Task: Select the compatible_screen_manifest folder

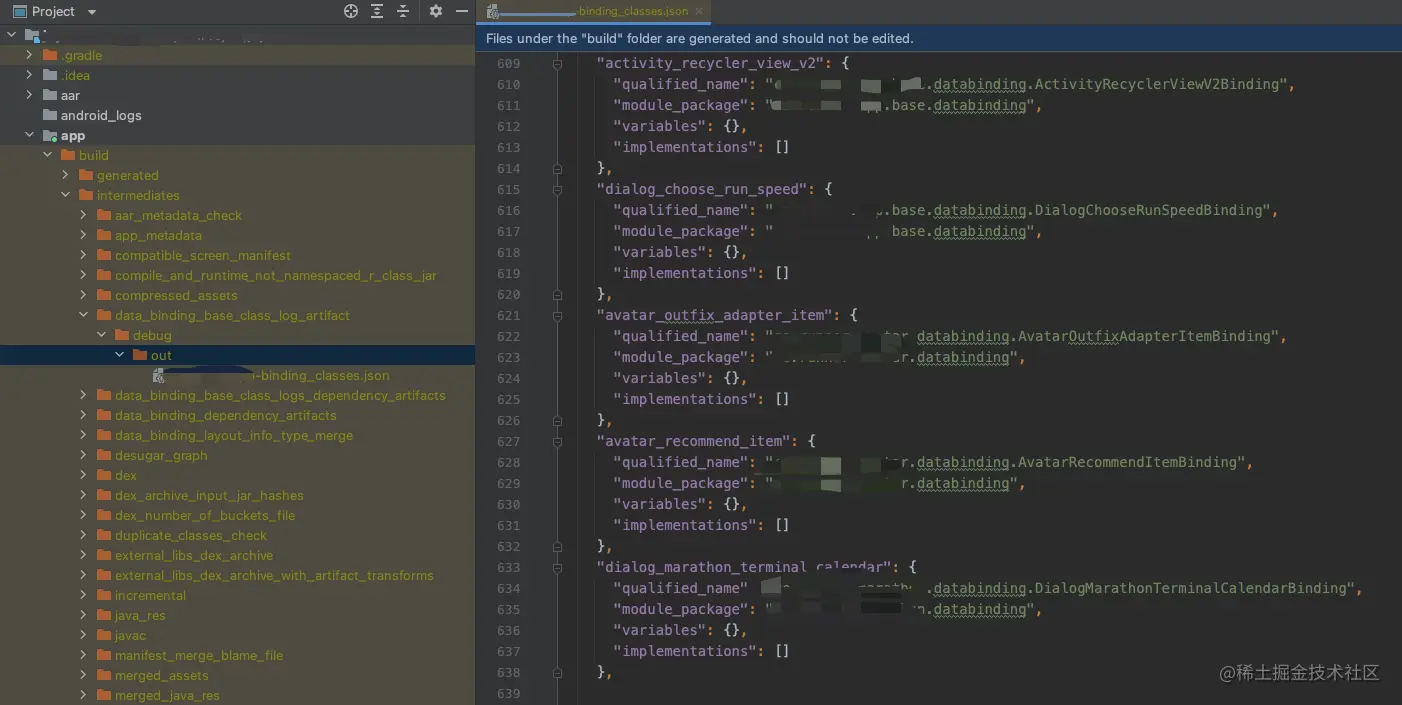Action: [203, 255]
